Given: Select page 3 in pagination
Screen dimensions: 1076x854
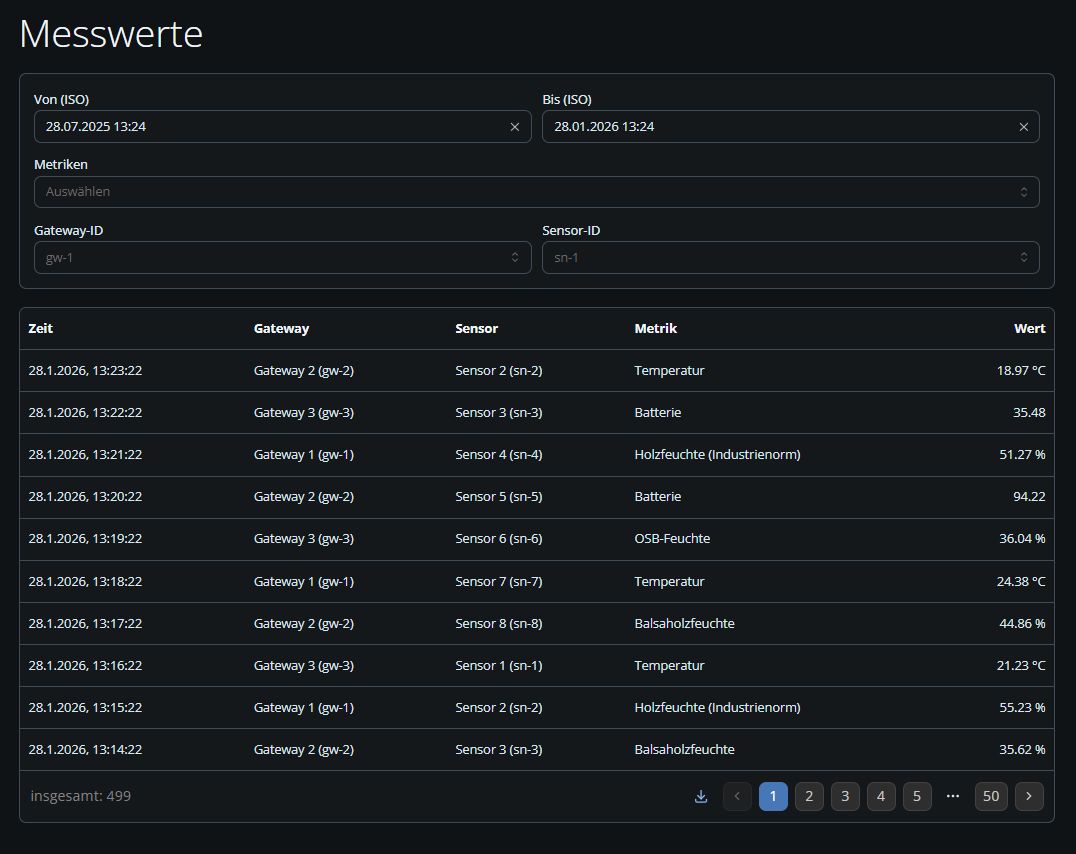Looking at the screenshot, I should pos(845,796).
